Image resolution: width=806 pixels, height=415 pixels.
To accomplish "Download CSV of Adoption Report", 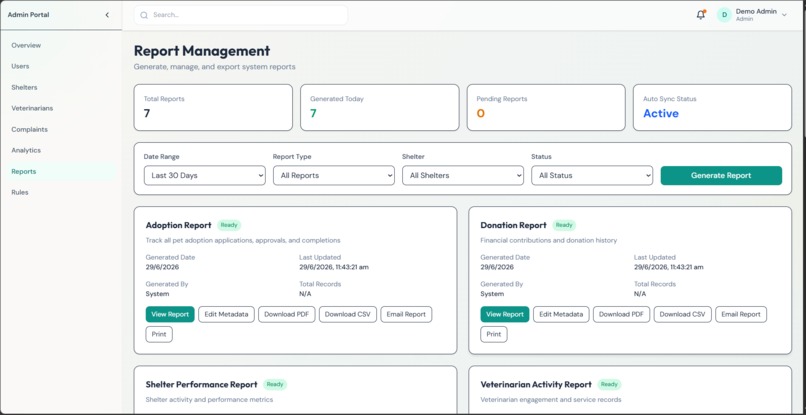I will [347, 314].
